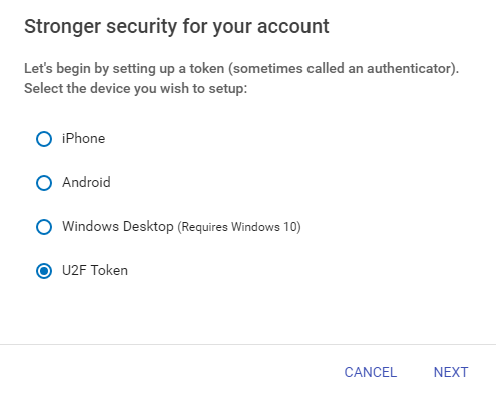Click the iPhone option label text
498x398 pixels.
83,138
